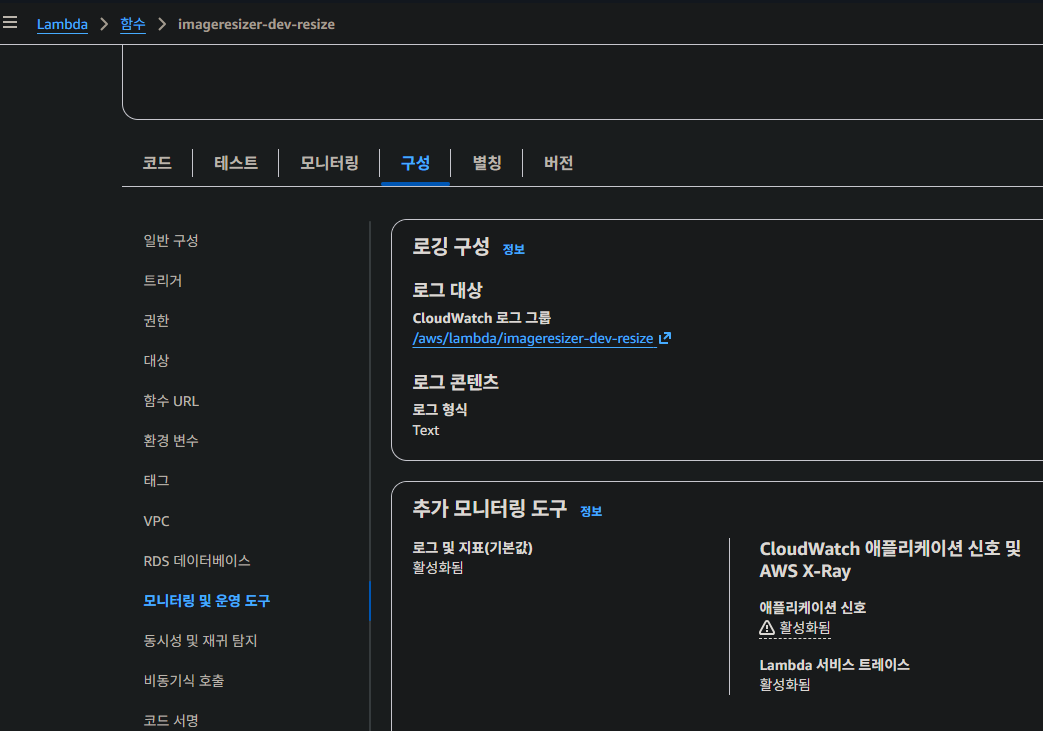The width and height of the screenshot is (1043, 731).
Task: Click imageresizer-dev-resize breadcrumb text
Action: (x=256, y=24)
